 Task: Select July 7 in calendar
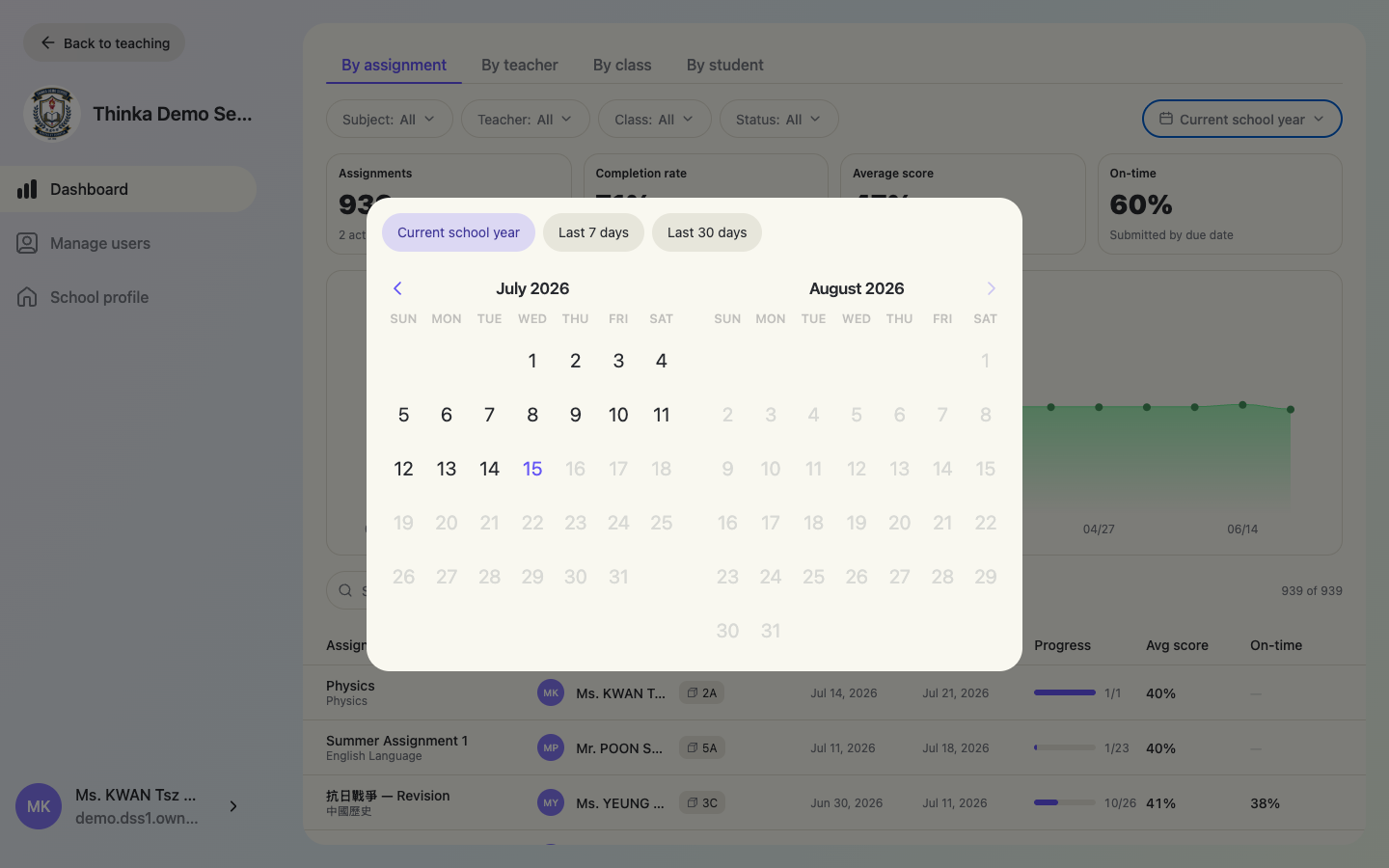(x=489, y=415)
